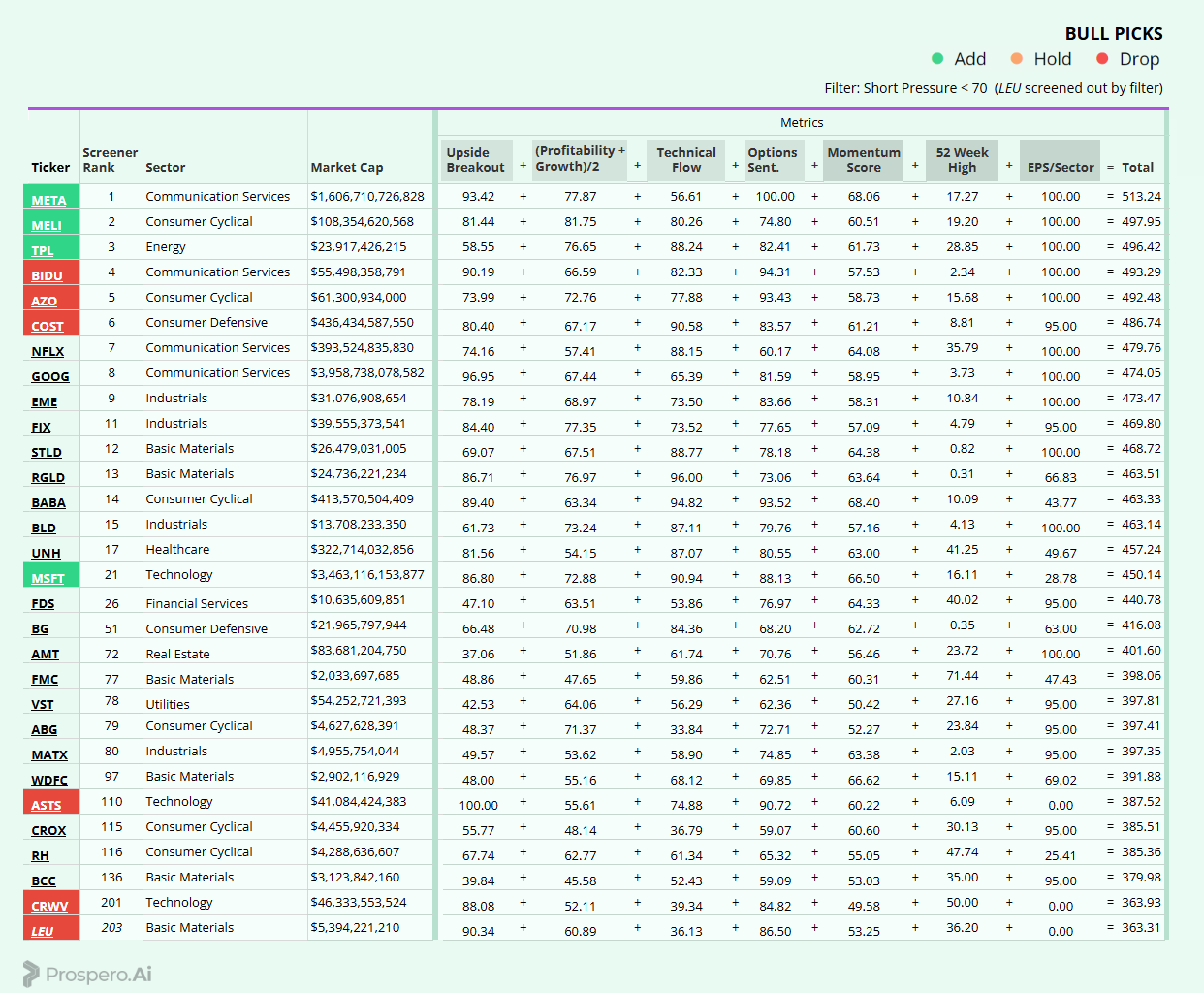Viewport: 1204px width, 993px height.
Task: Open the NFLX ticker link
Action: [x=48, y=351]
